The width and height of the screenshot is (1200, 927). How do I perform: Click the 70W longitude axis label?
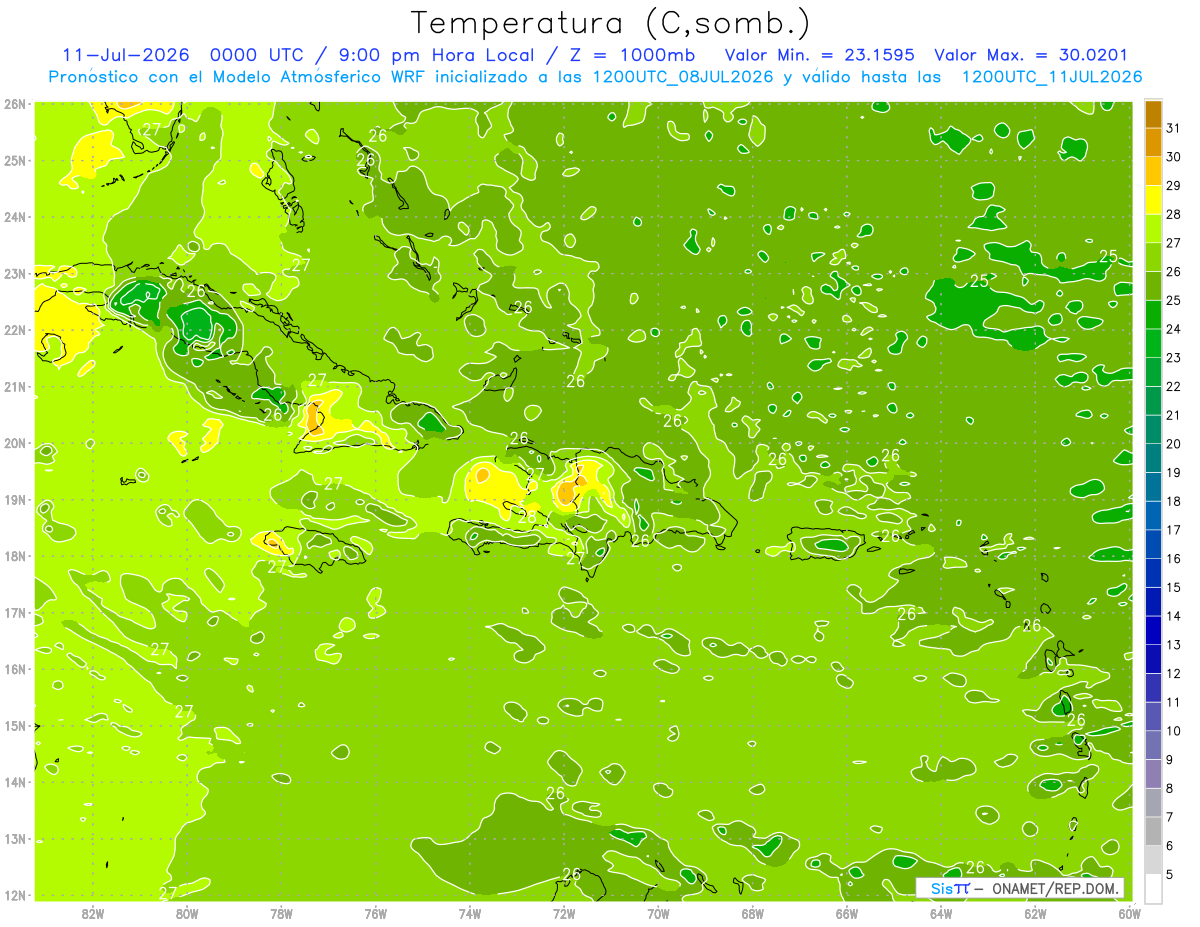tap(658, 913)
